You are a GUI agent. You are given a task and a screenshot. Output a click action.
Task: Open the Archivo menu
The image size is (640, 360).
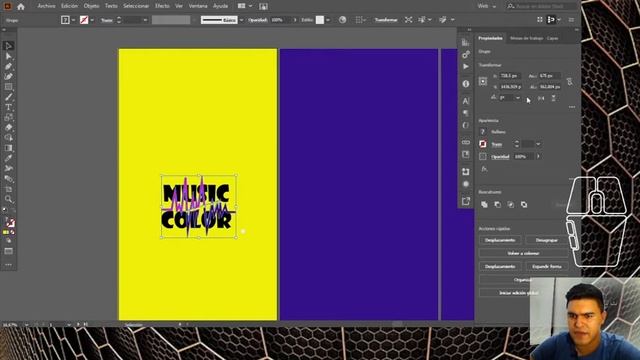coord(46,6)
